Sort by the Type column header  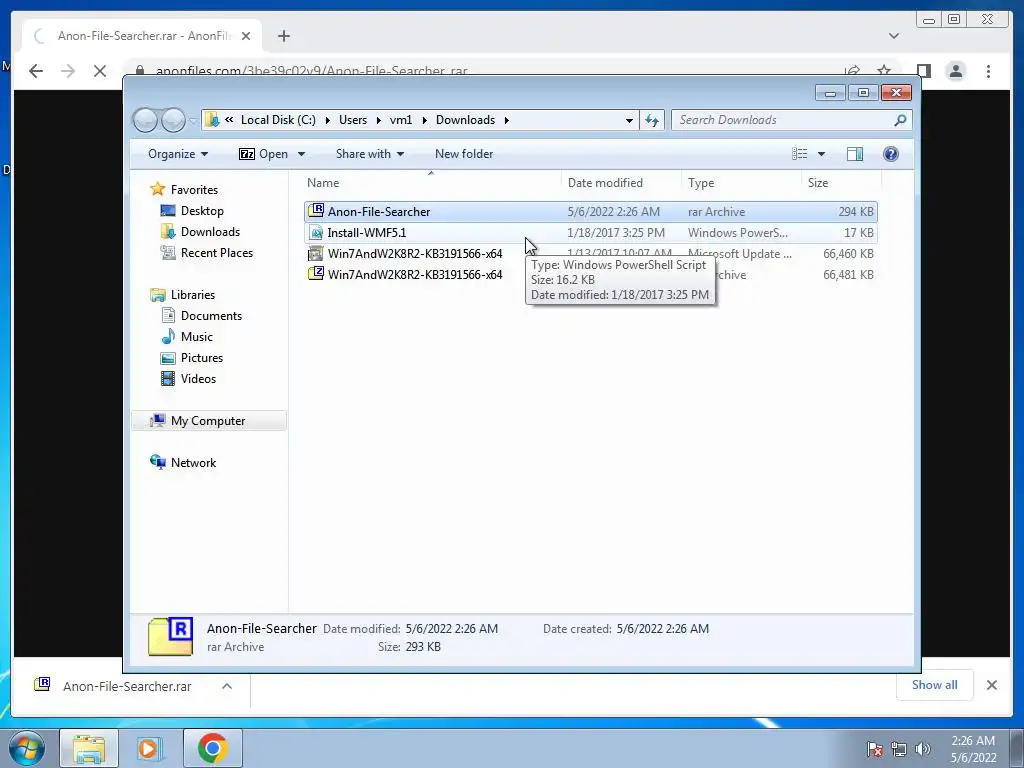tap(701, 183)
